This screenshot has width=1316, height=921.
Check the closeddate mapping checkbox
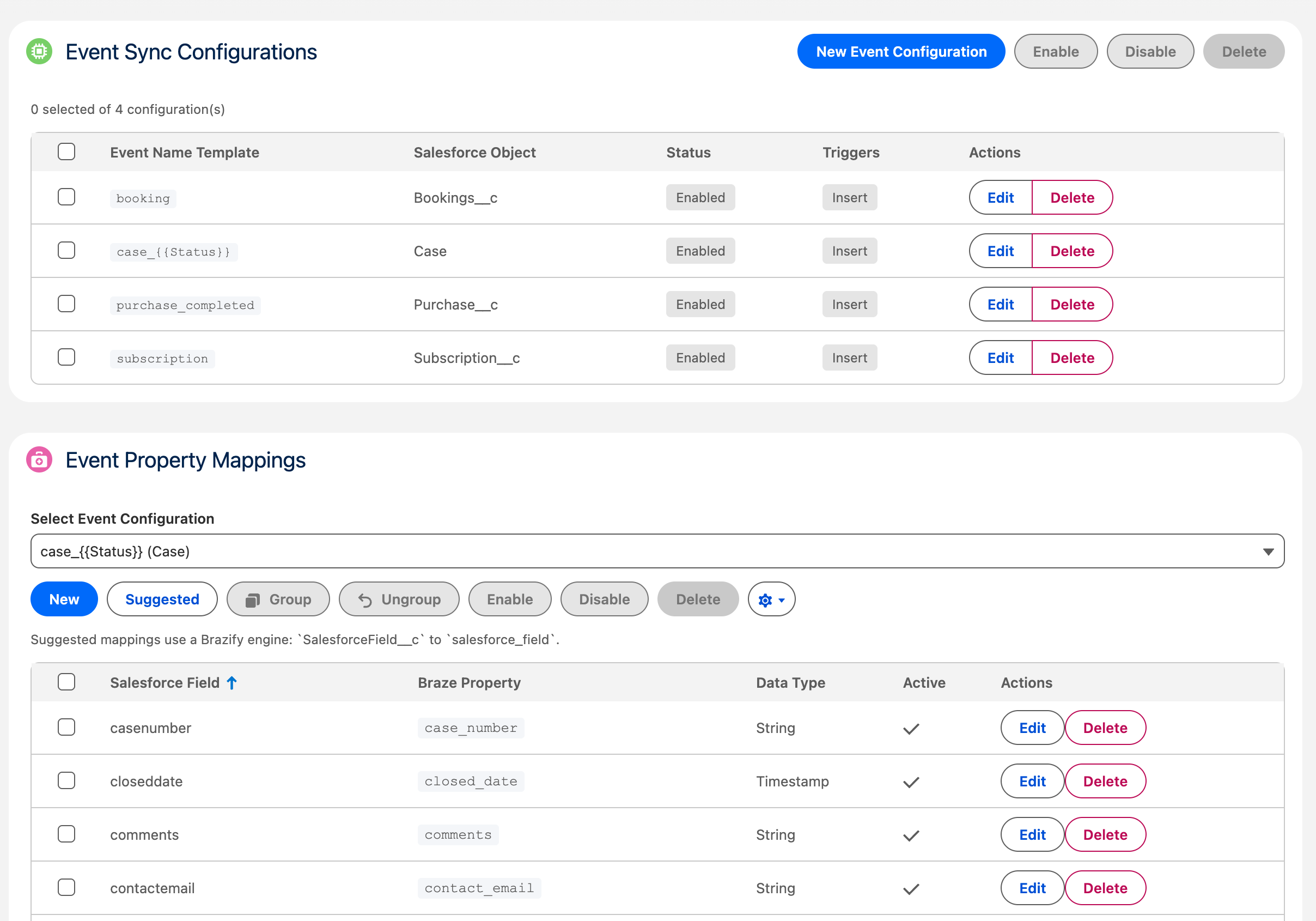[x=66, y=780]
